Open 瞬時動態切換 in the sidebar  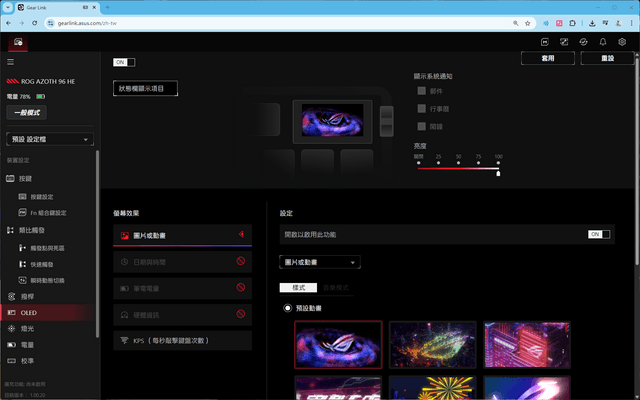pyautogui.click(x=47, y=280)
